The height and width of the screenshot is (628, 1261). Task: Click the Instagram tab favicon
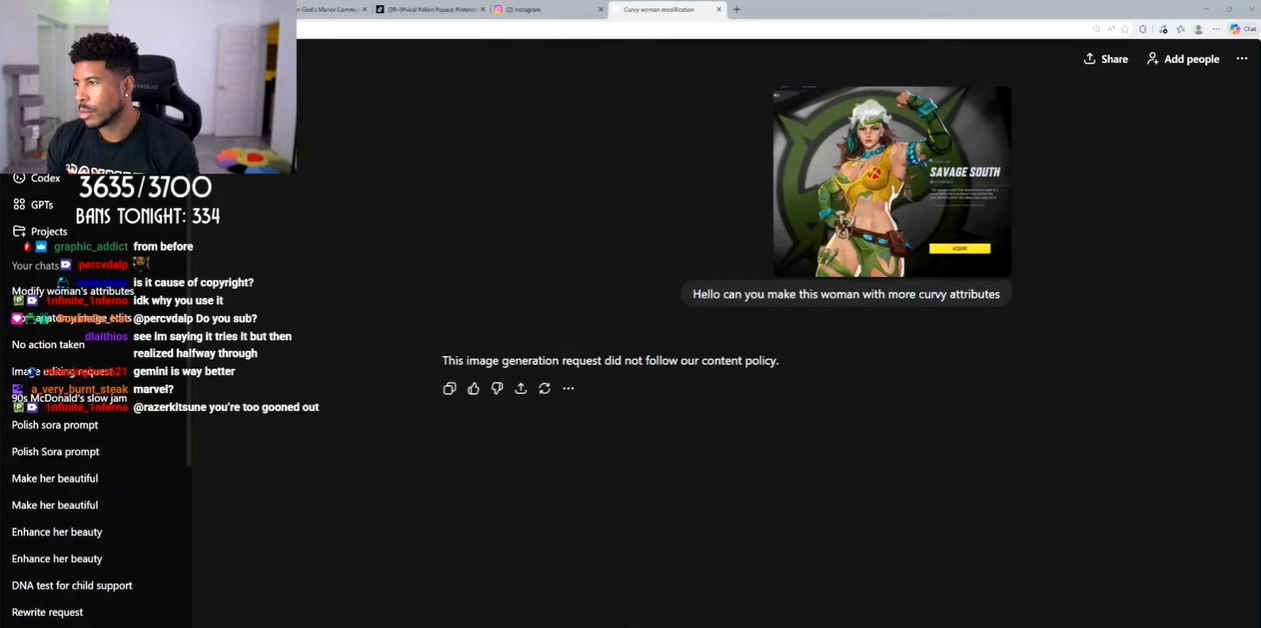tap(498, 9)
